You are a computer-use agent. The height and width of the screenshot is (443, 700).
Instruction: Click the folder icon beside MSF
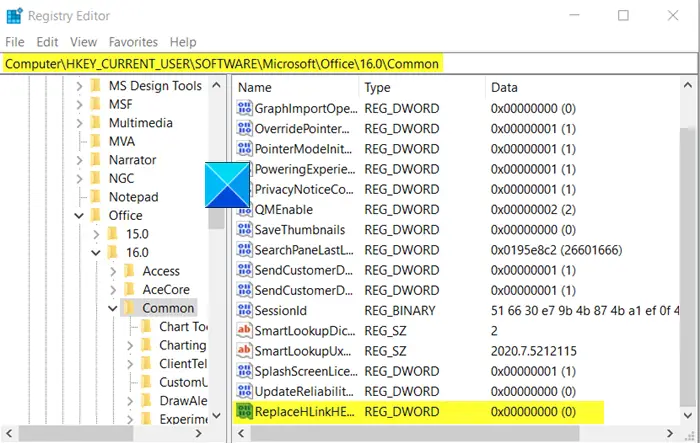(x=96, y=104)
